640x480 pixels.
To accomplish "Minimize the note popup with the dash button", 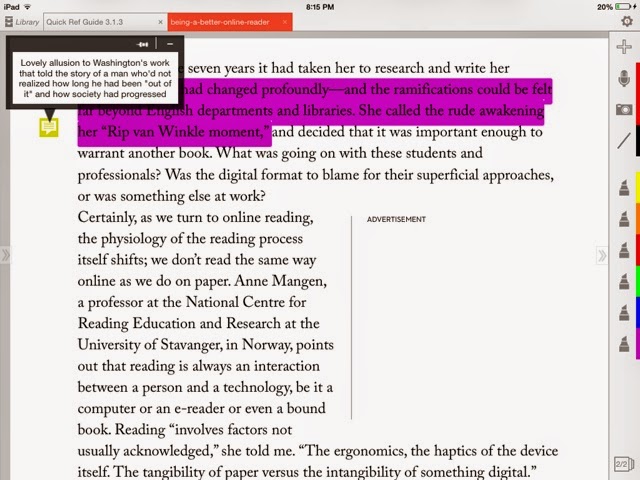I will pos(170,44).
